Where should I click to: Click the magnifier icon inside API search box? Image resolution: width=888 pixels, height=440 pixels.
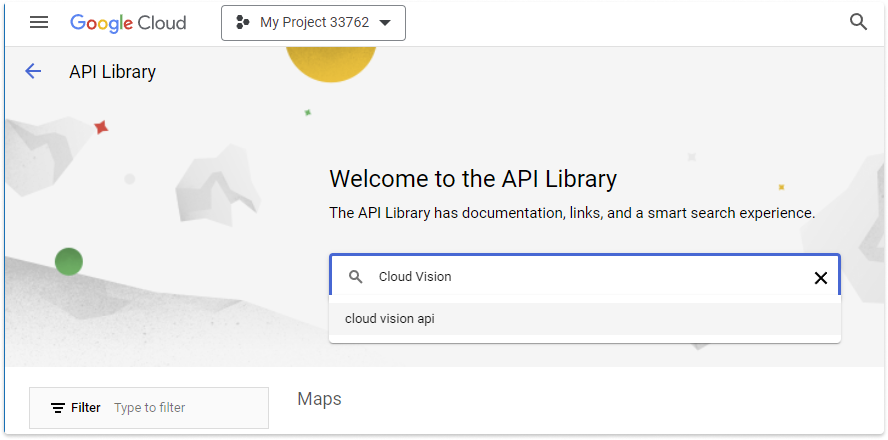355,277
